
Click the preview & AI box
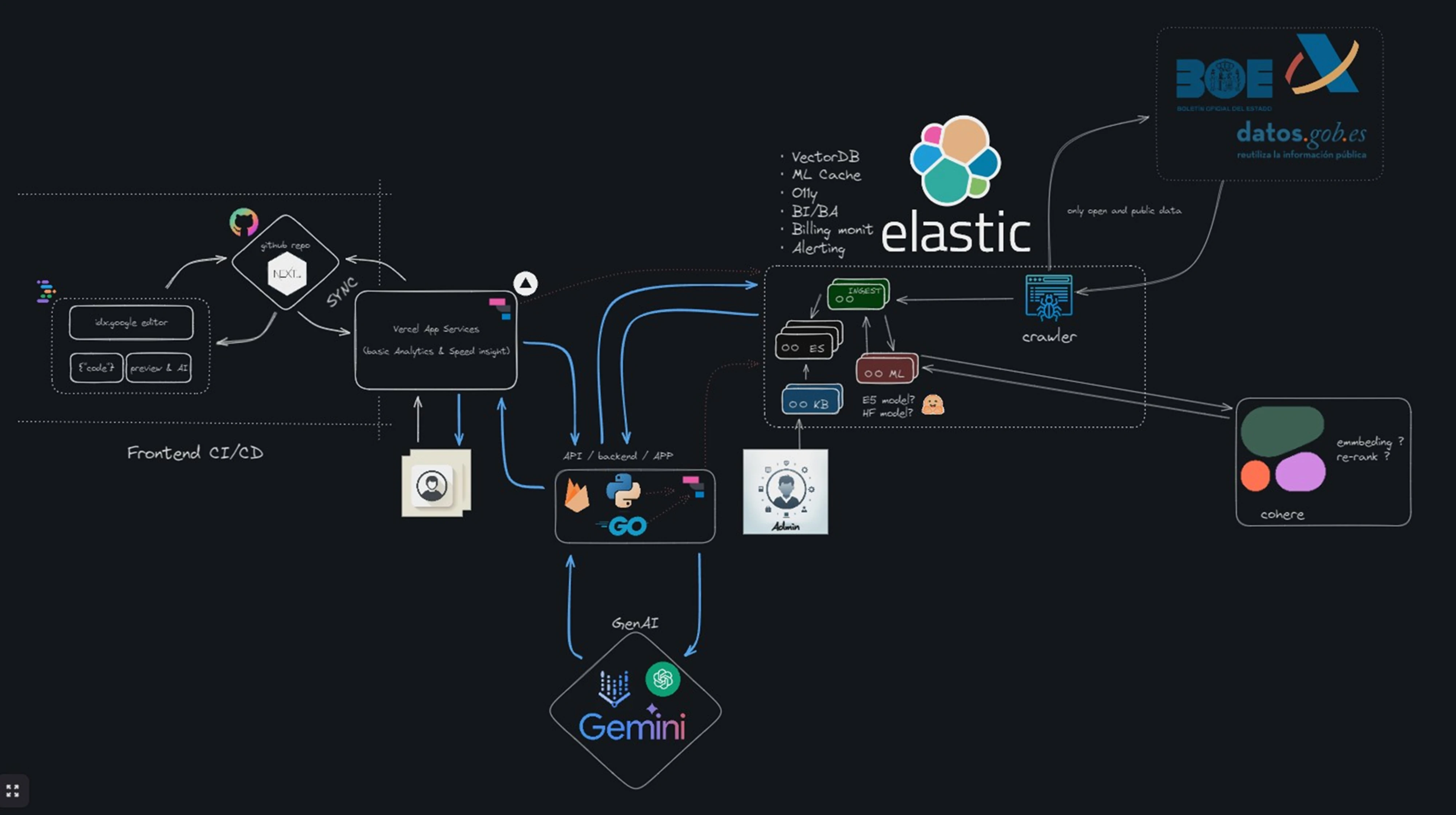coord(159,368)
